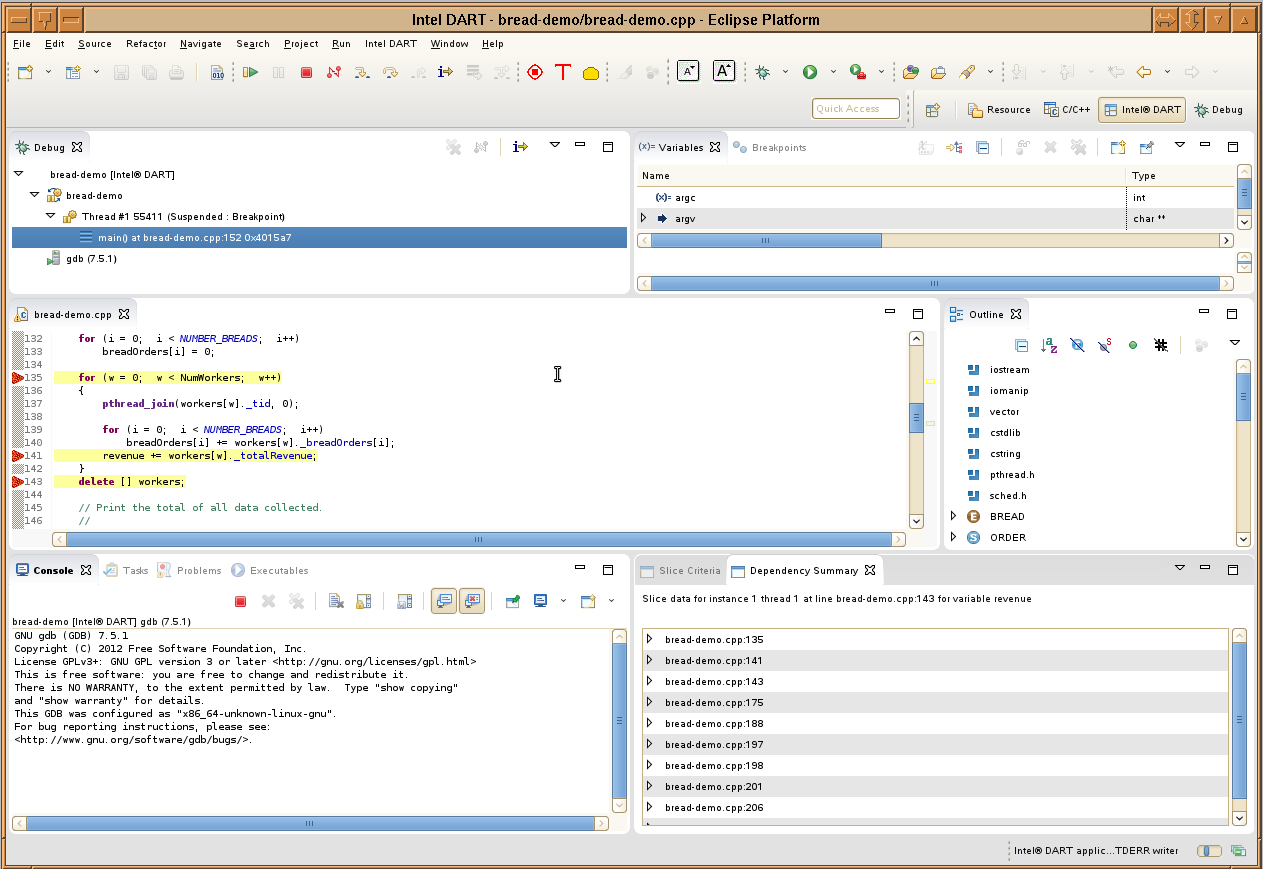Click the green Resume button in toolbar

(x=250, y=72)
